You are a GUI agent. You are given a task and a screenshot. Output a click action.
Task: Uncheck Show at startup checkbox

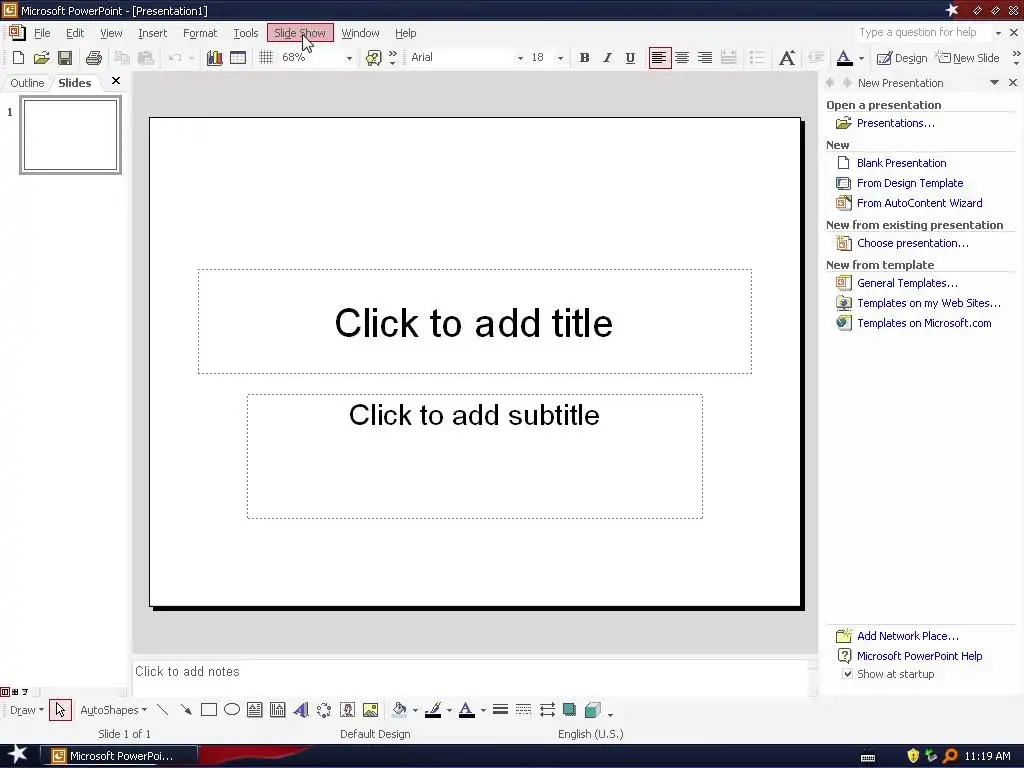tap(847, 674)
